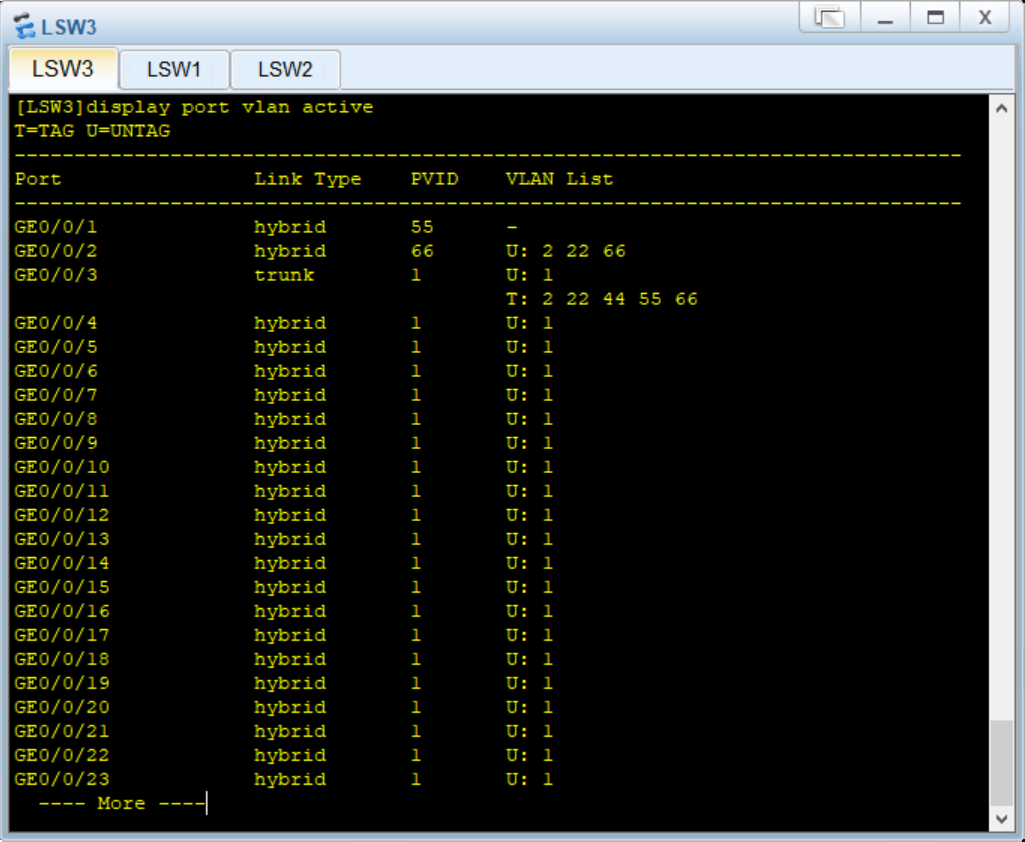Click the GE0/0/23 port entry
The image size is (1025, 842).
pos(61,779)
